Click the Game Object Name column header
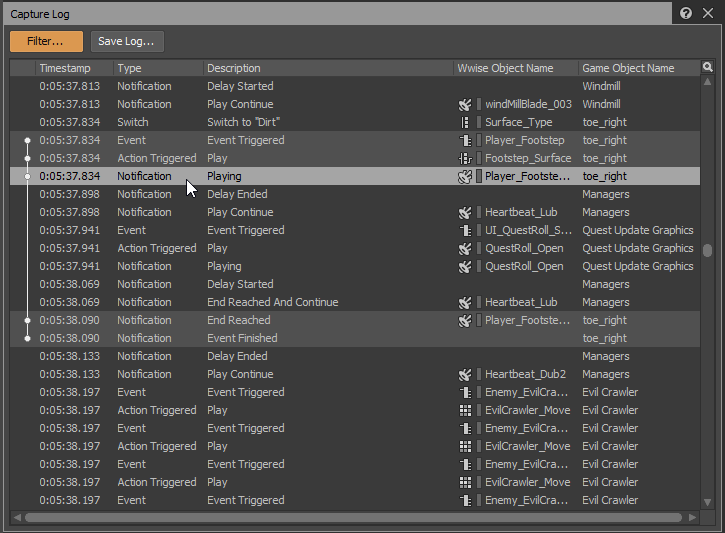This screenshot has height=533, width=725. point(628,68)
